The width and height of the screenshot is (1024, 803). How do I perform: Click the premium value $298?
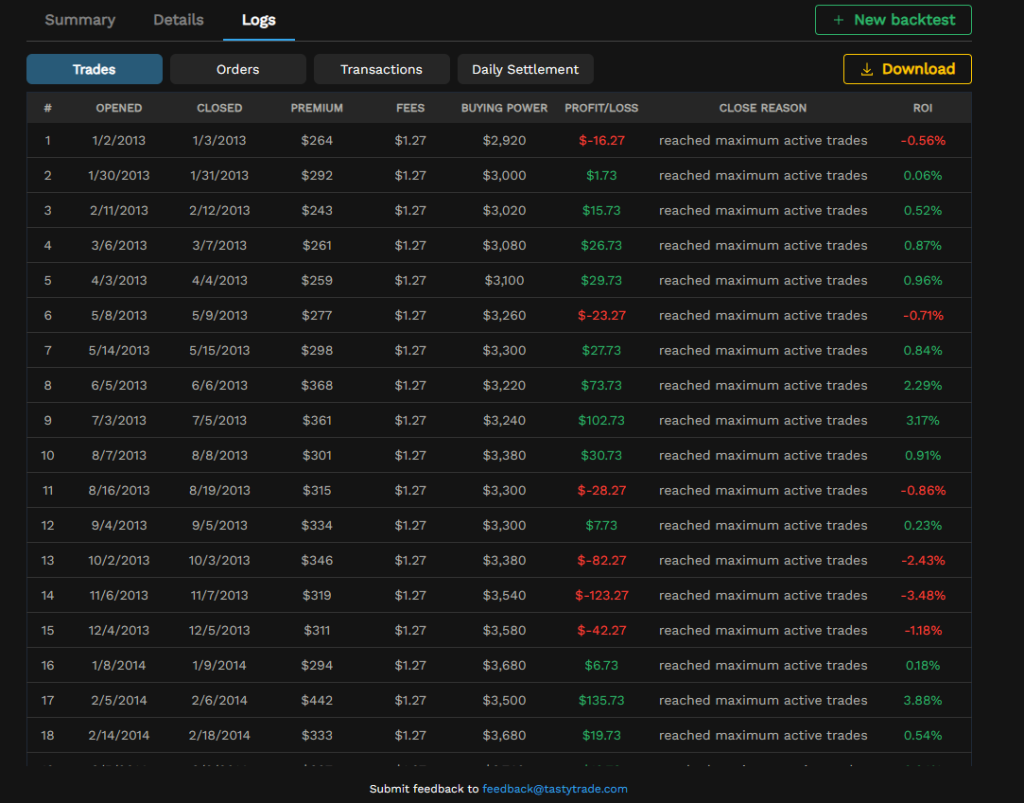(x=317, y=351)
